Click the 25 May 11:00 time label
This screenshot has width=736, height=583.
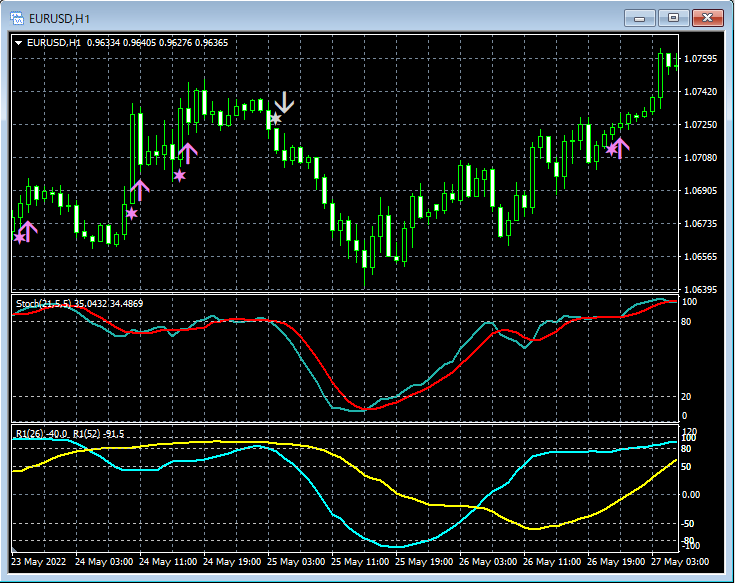coord(360,561)
